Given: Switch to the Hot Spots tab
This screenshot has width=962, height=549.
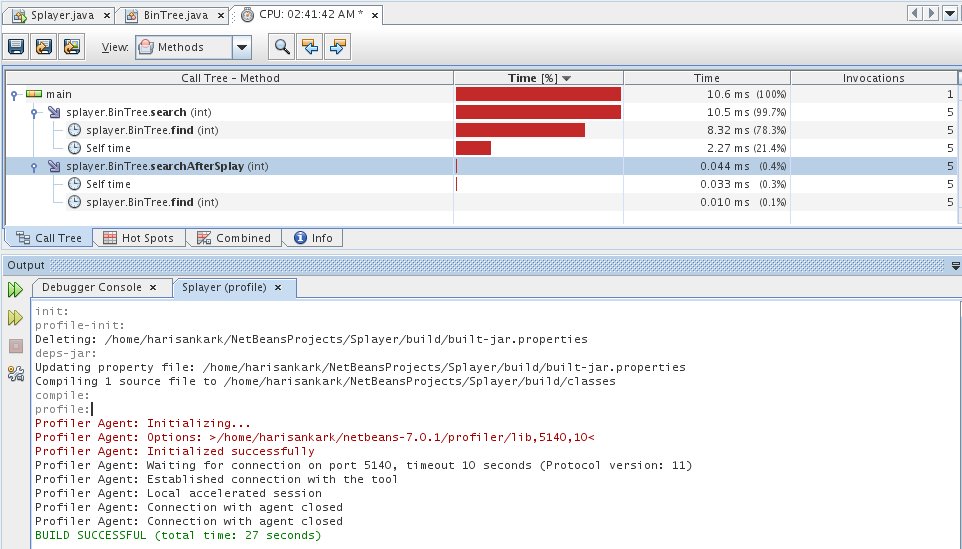Looking at the screenshot, I should (139, 238).
